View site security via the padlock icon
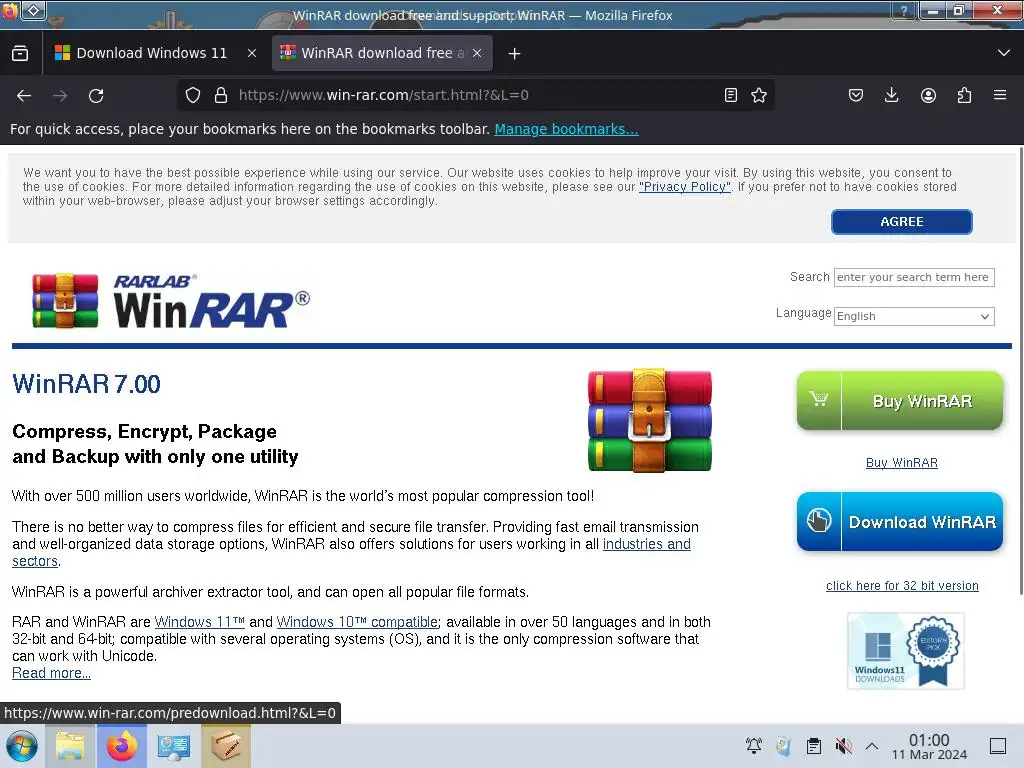Screen dimensions: 1024x768 tap(221, 95)
